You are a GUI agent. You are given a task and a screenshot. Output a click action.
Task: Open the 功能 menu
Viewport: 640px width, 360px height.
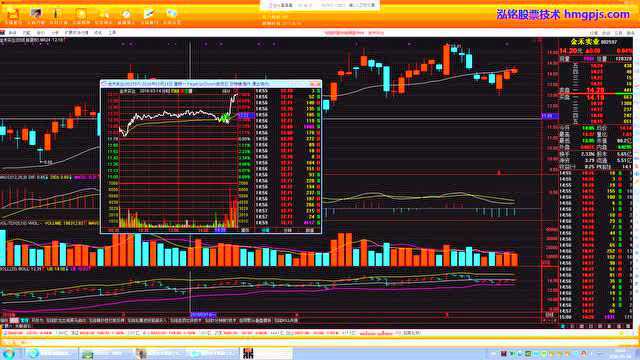click(x=27, y=33)
